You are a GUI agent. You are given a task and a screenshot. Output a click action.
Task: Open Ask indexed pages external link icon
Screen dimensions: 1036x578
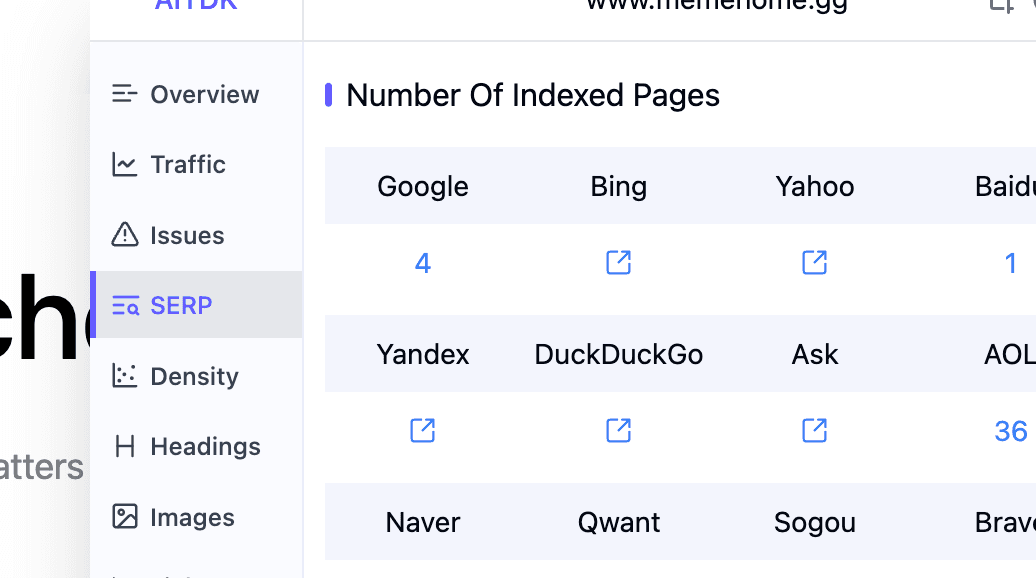[815, 431]
